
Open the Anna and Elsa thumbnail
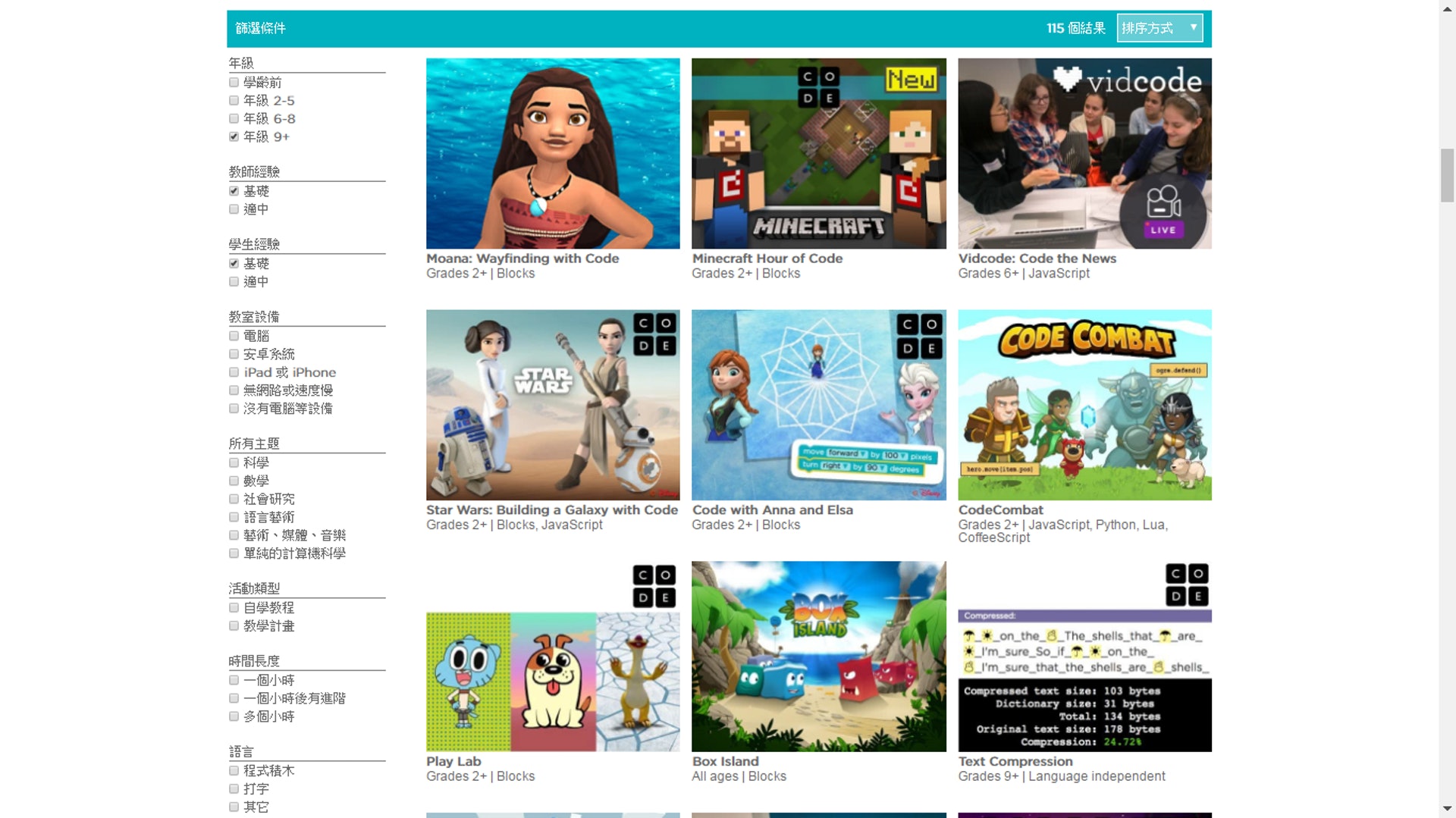click(x=819, y=405)
